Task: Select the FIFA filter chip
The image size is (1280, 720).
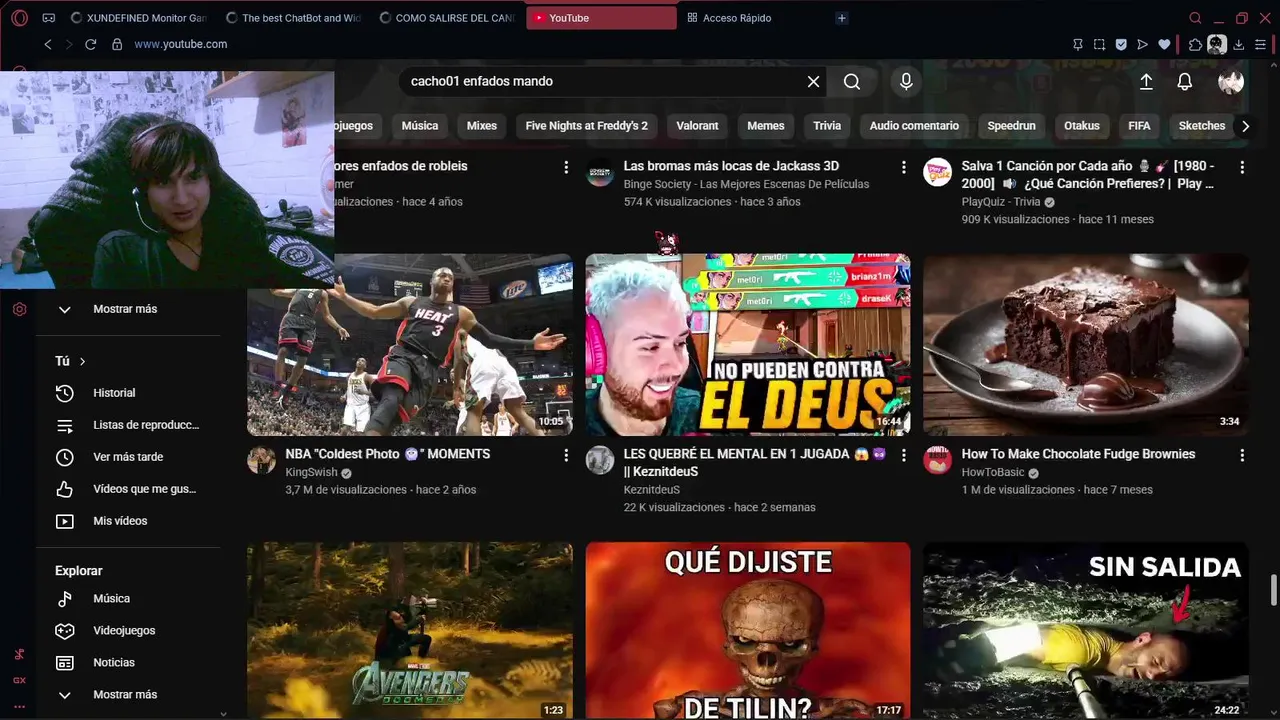Action: [x=1139, y=126]
